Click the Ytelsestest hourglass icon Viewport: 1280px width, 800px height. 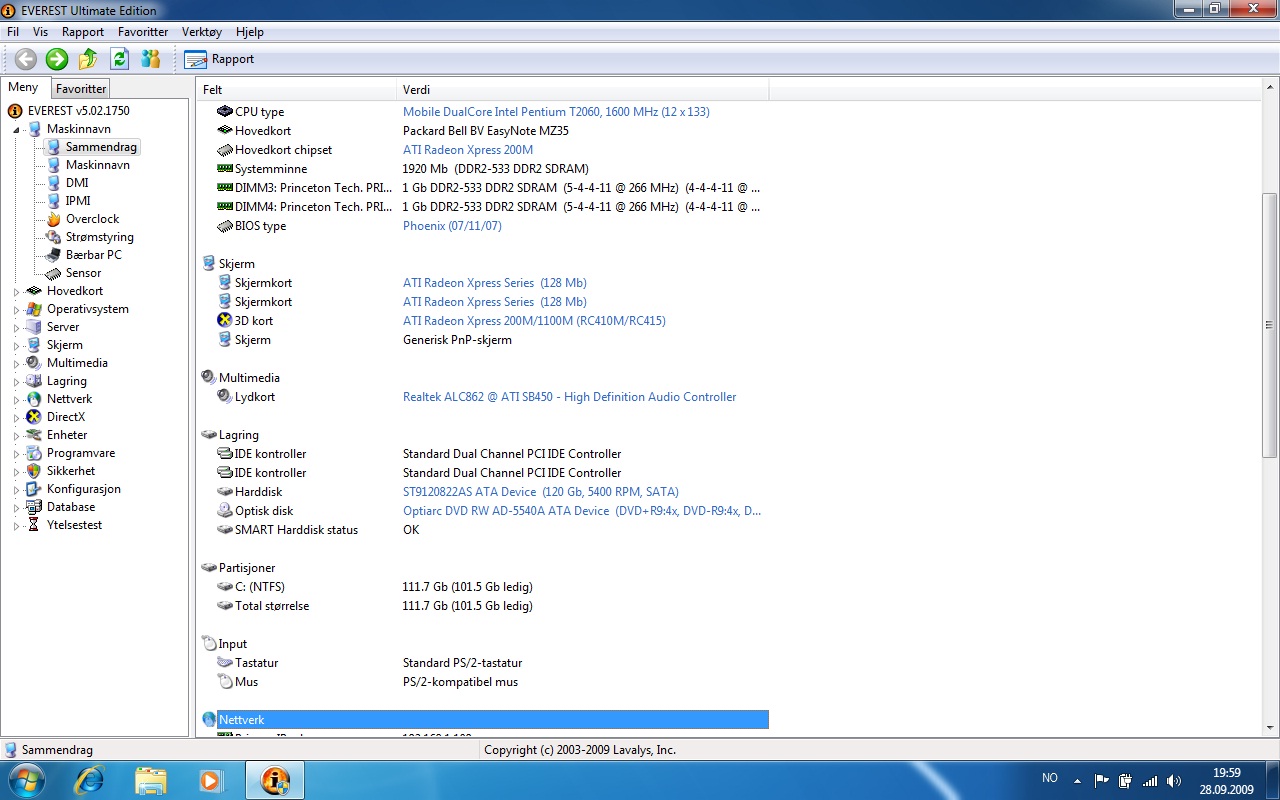click(34, 525)
